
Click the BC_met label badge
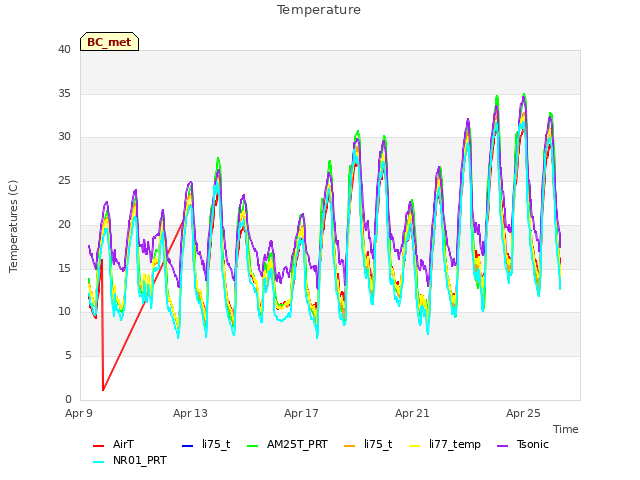pos(109,42)
